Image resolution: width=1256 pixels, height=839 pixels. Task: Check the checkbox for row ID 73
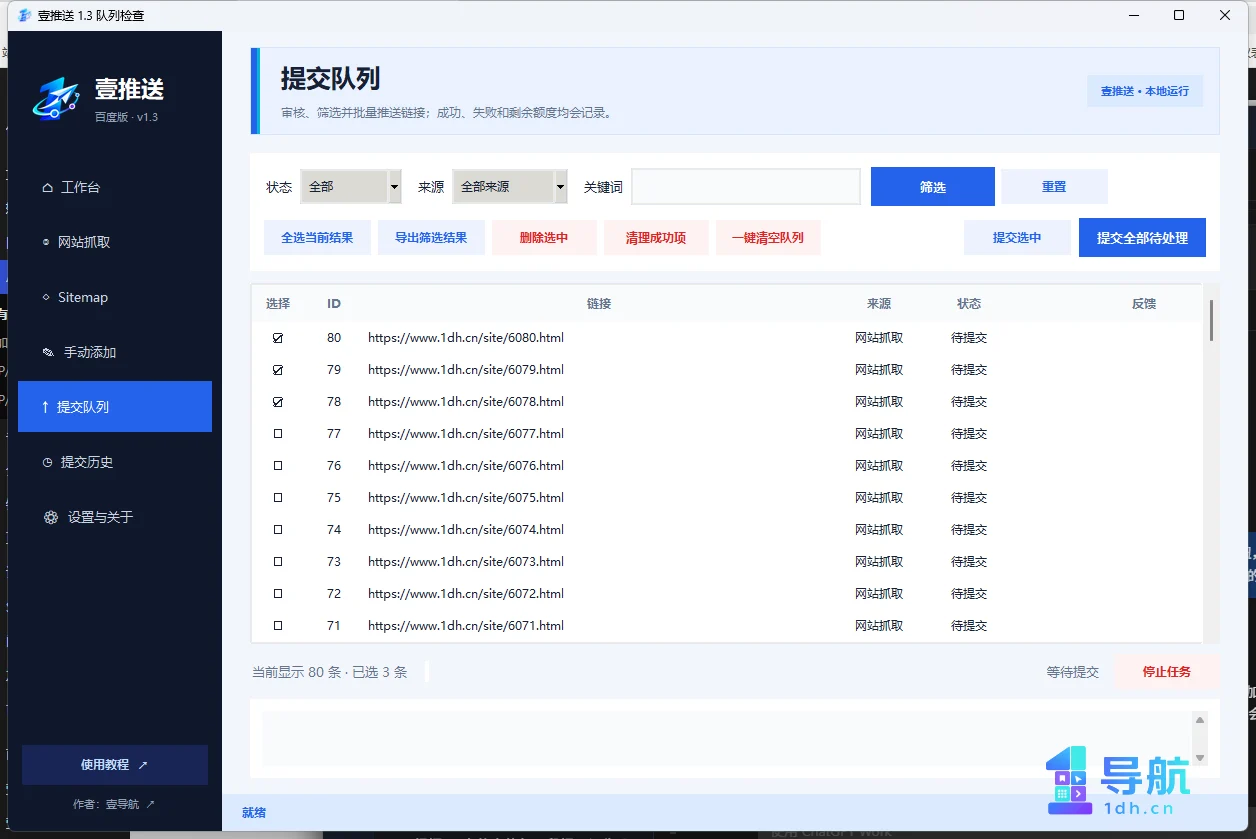tap(278, 562)
